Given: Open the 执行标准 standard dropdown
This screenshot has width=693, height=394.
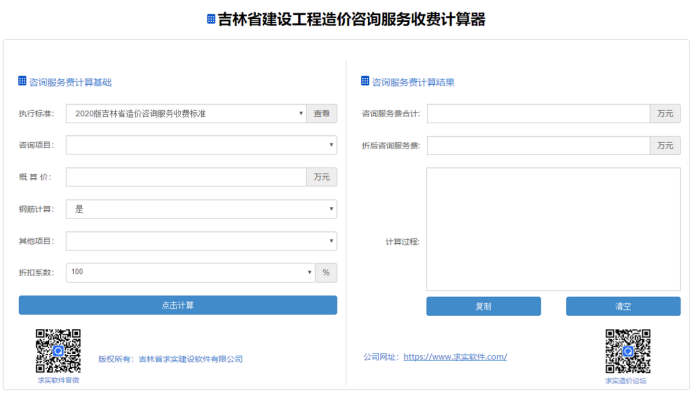Looking at the screenshot, I should (x=186, y=114).
